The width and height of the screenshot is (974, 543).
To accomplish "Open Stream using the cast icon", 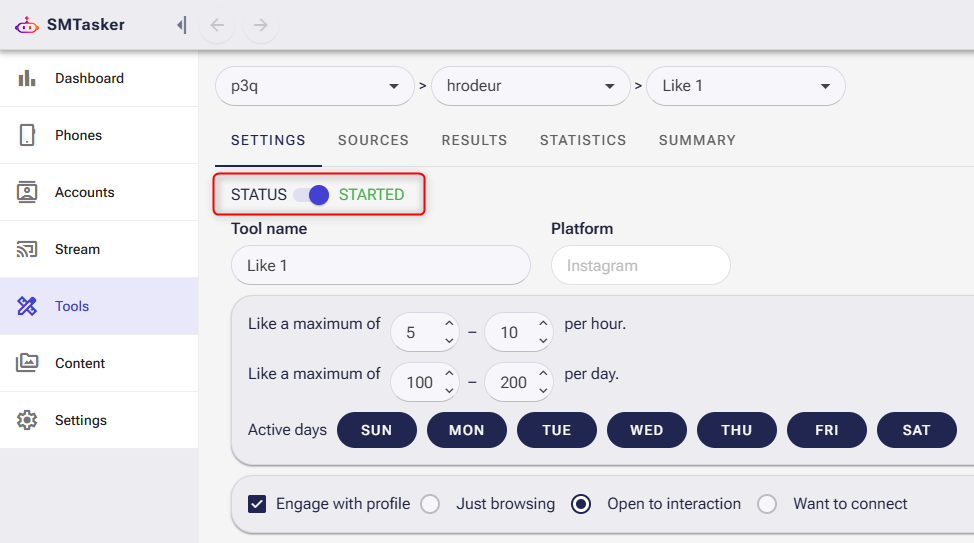I will (27, 249).
